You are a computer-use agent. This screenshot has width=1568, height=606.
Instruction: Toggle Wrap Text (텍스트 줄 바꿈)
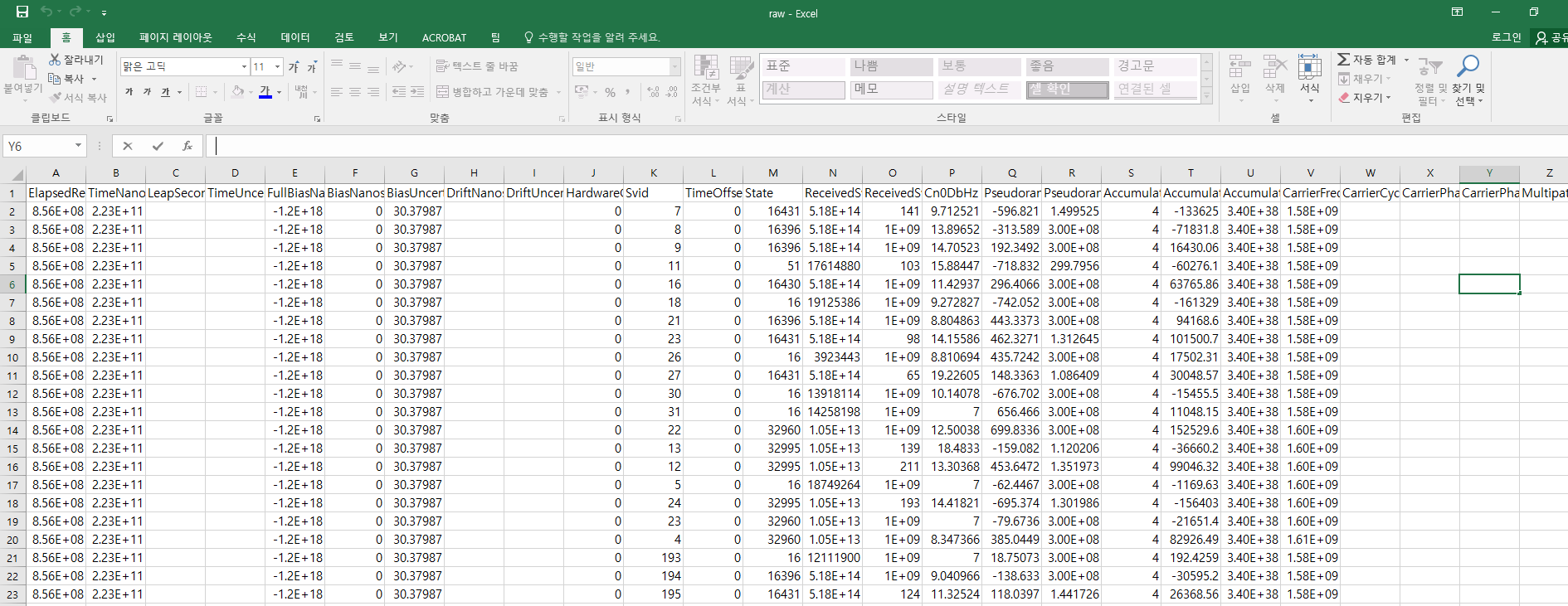click(x=476, y=66)
